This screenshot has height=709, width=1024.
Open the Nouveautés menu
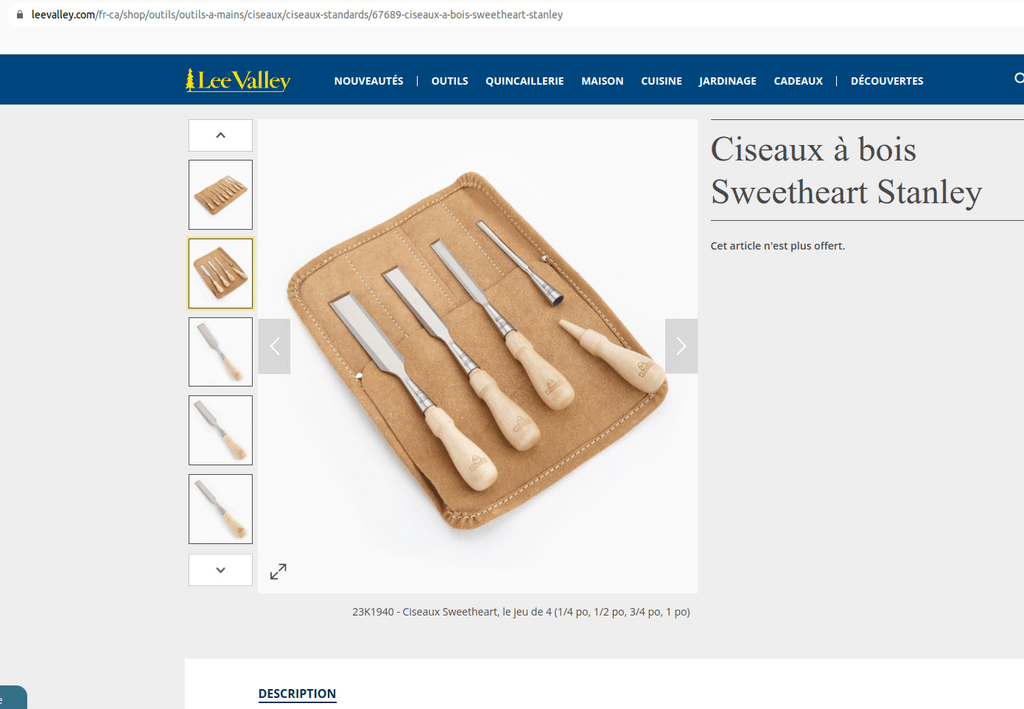click(x=369, y=81)
